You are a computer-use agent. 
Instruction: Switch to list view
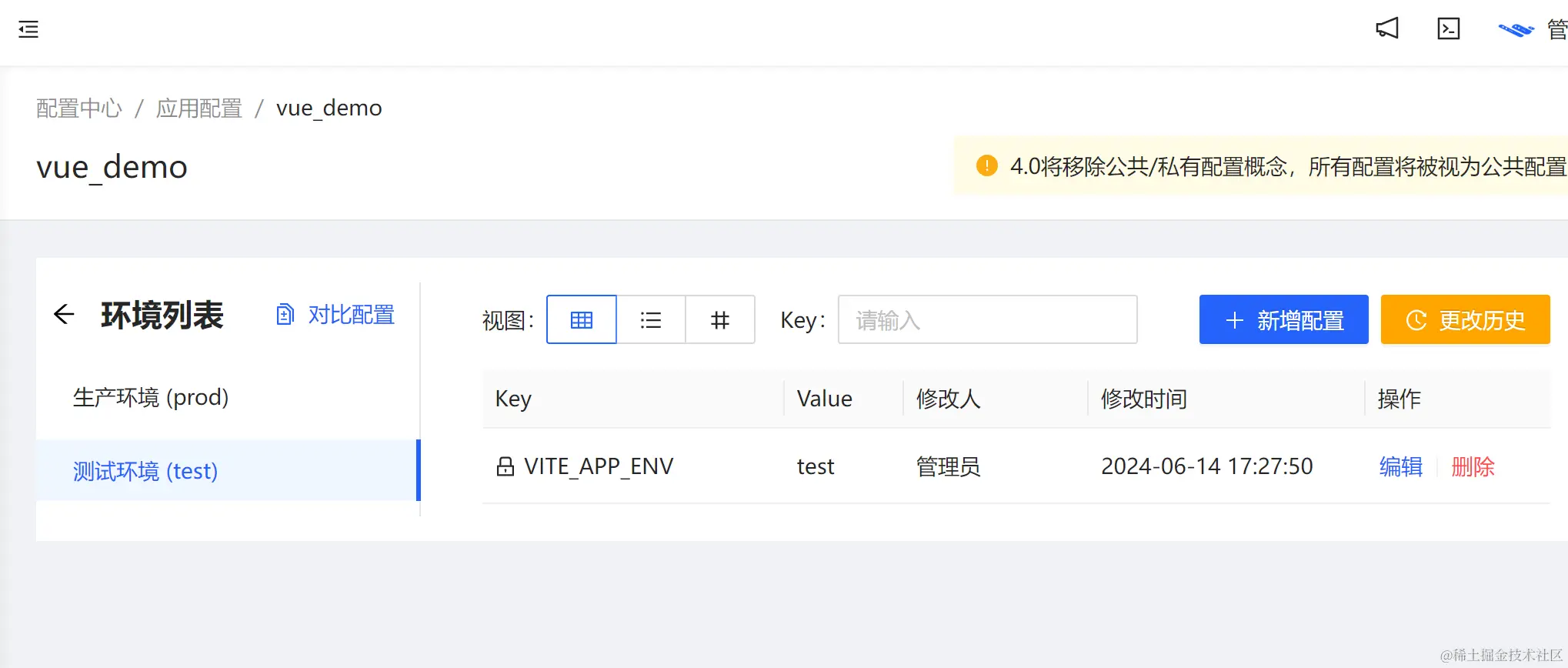[x=651, y=319]
